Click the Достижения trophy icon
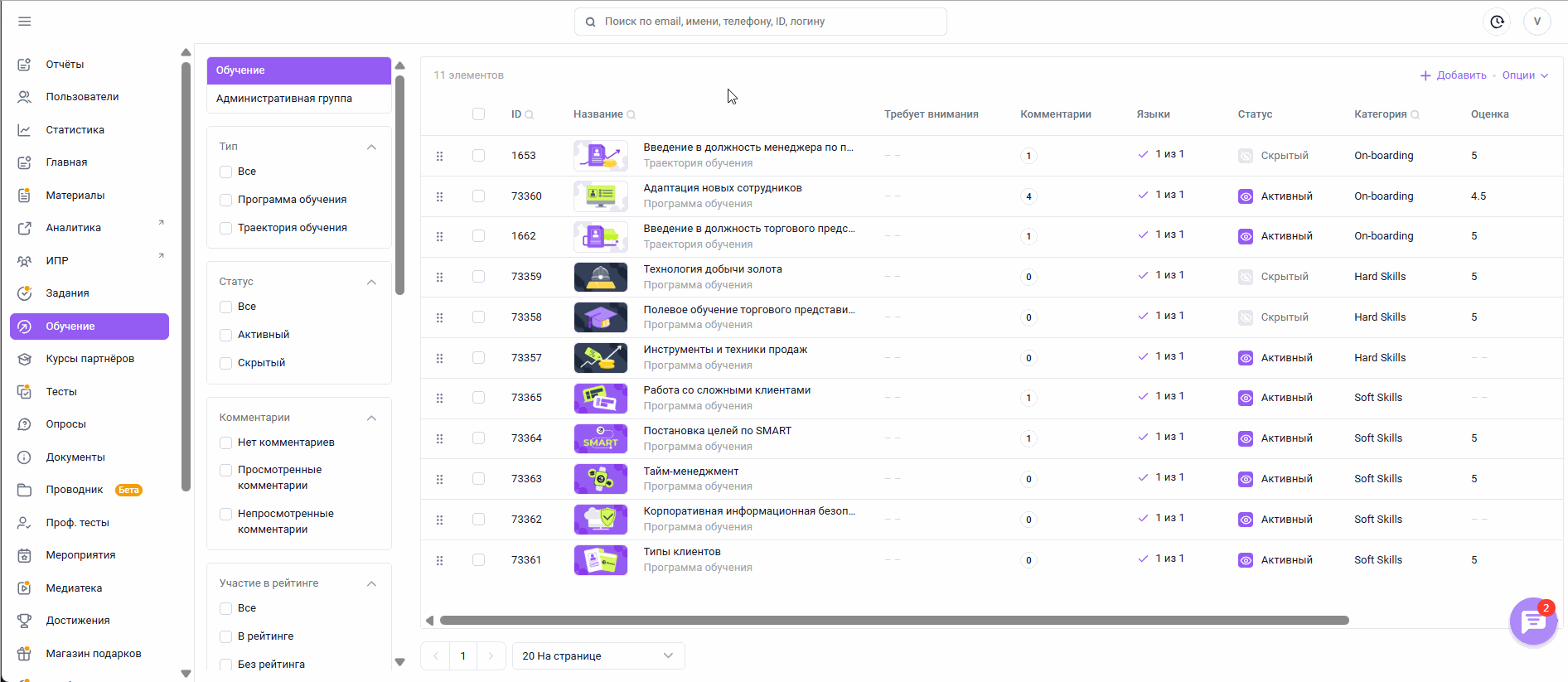The height and width of the screenshot is (682, 1568). [25, 621]
